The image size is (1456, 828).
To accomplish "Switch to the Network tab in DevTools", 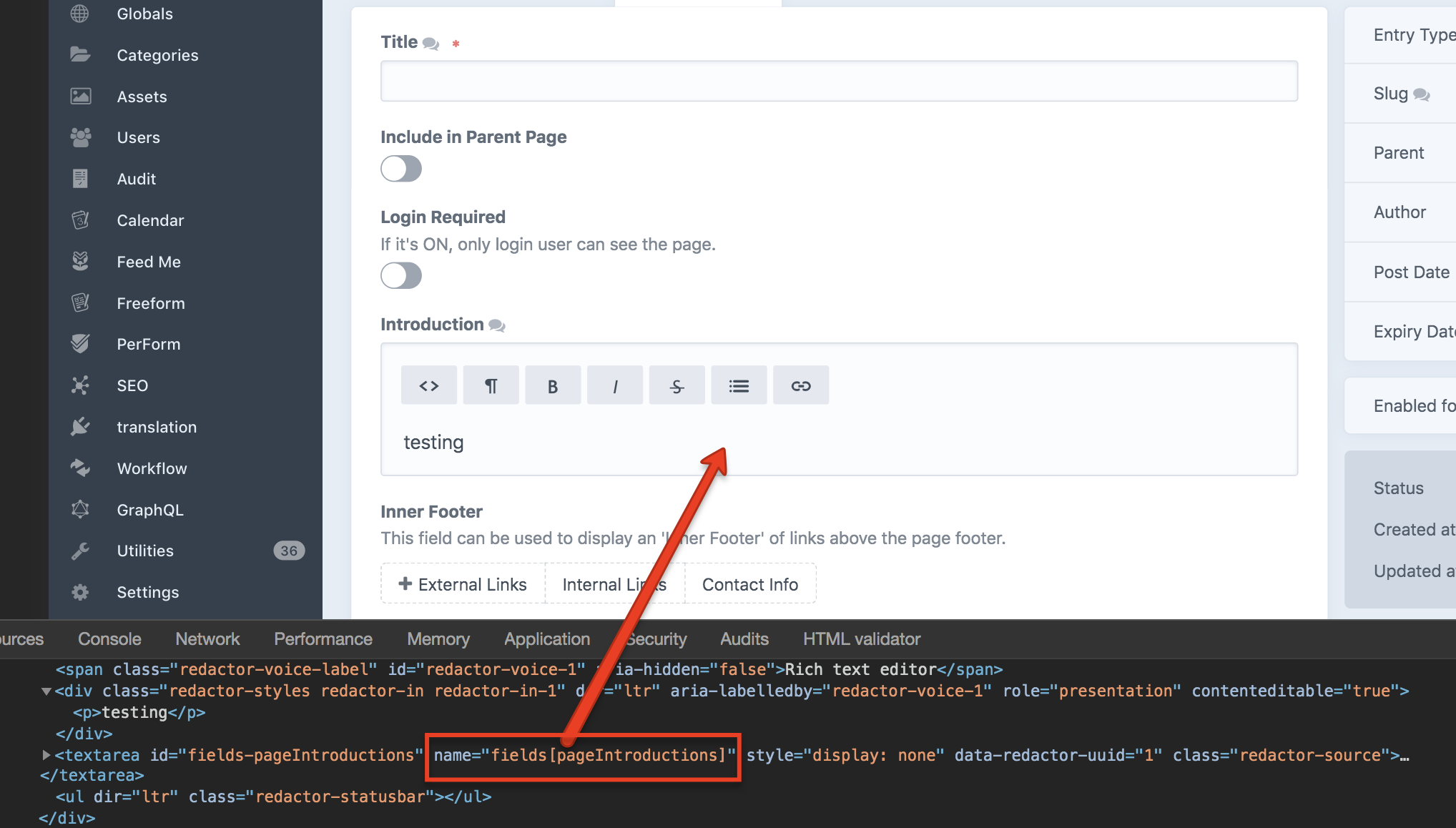I will pos(207,639).
